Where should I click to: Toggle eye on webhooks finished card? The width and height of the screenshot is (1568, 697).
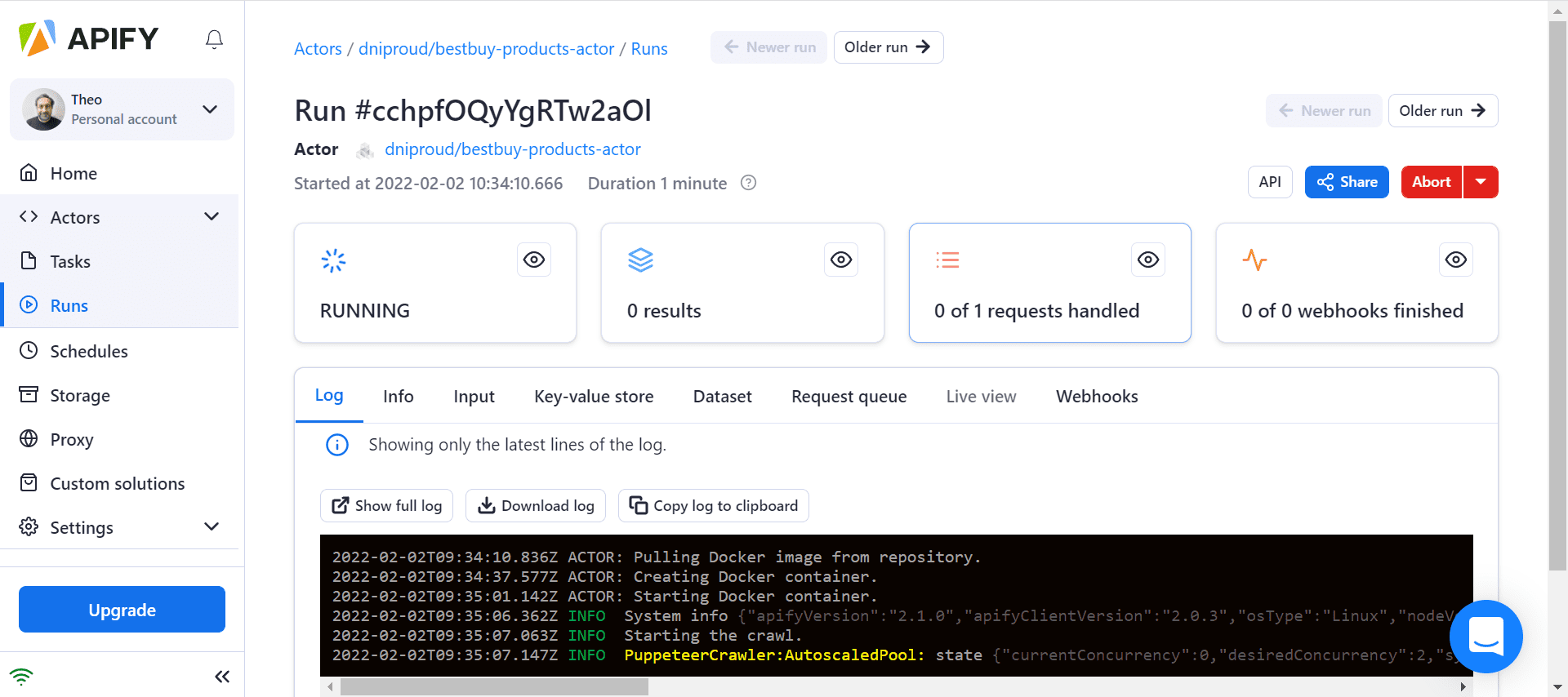click(x=1455, y=260)
